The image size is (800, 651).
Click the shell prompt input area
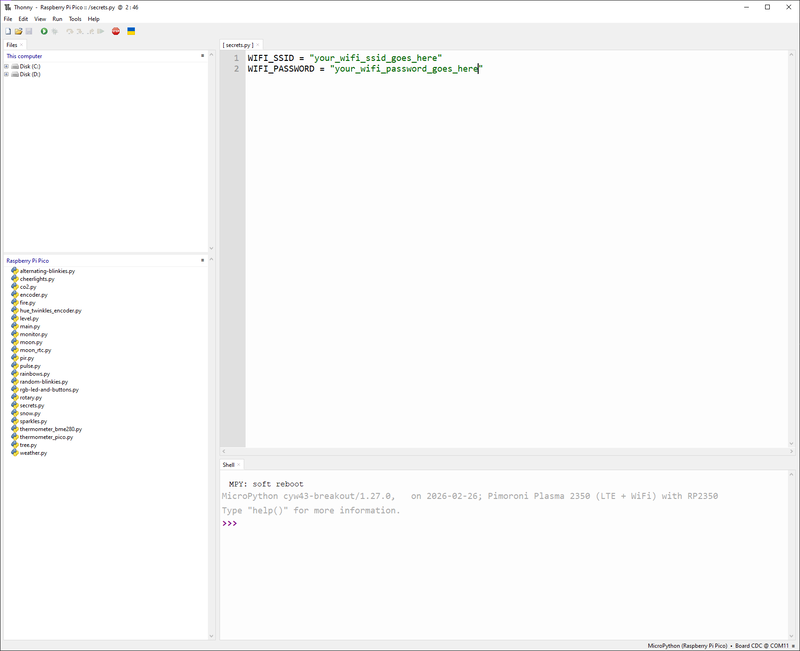click(x=260, y=521)
